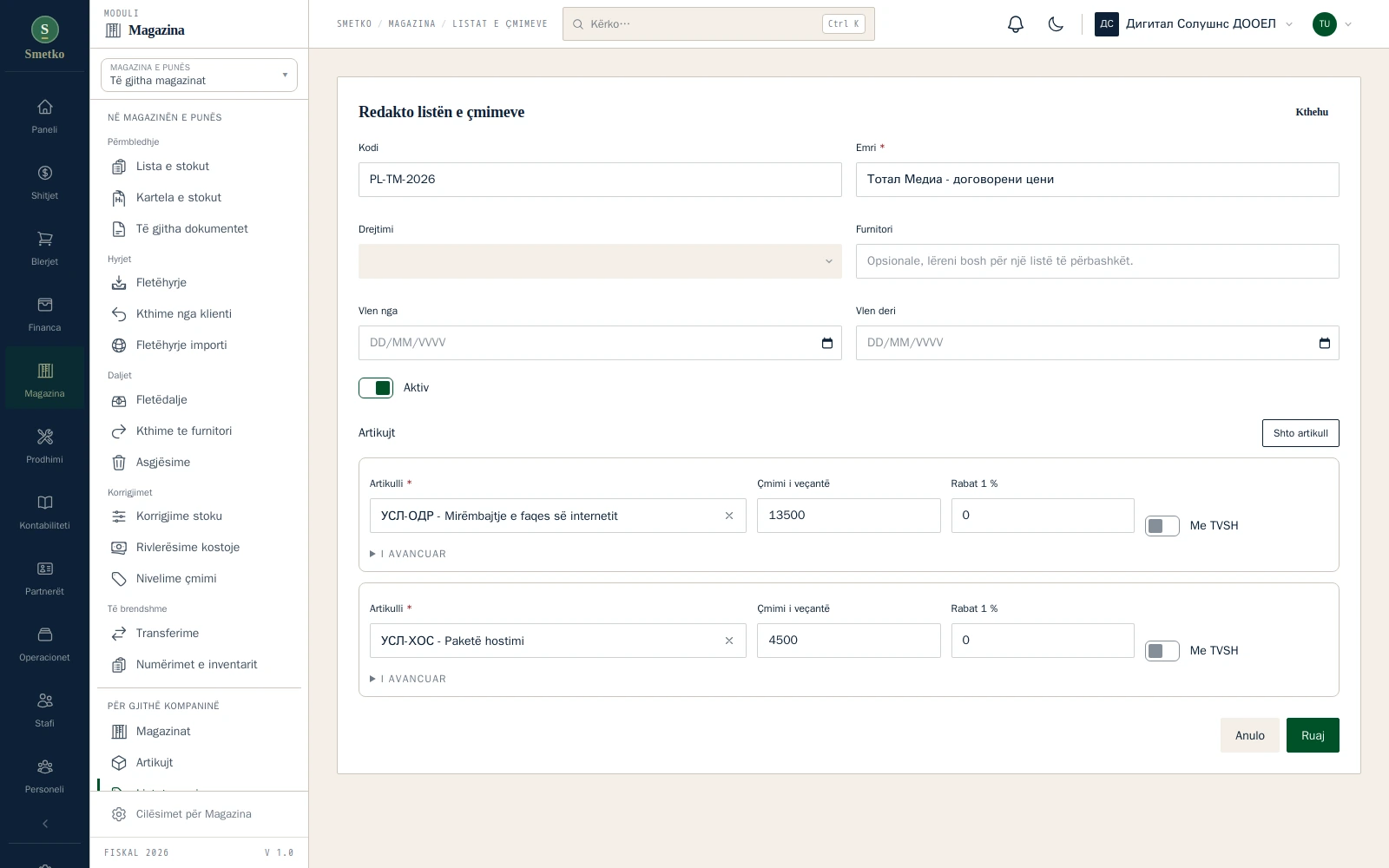Focus the Kërko search box
Viewport: 1389px width, 868px height.
[719, 24]
